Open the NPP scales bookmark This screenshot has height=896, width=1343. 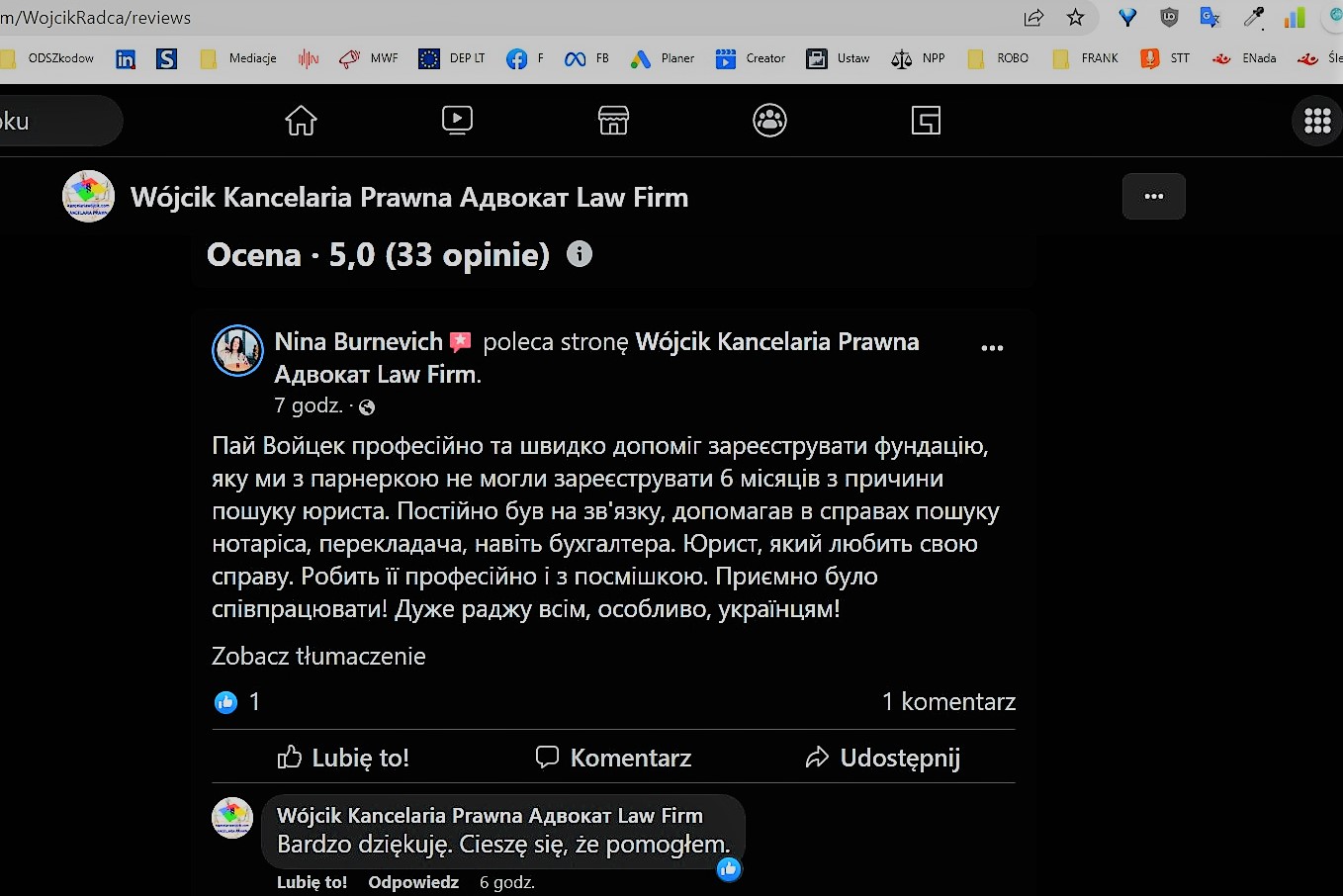point(918,58)
